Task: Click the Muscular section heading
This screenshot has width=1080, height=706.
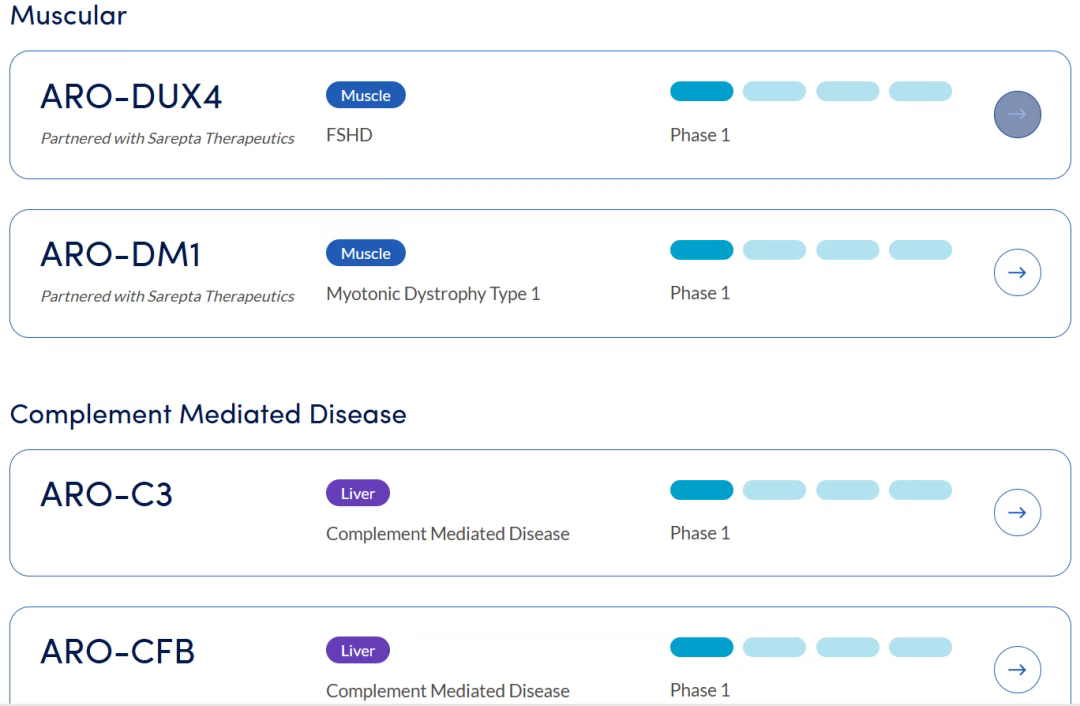Action: 68,16
